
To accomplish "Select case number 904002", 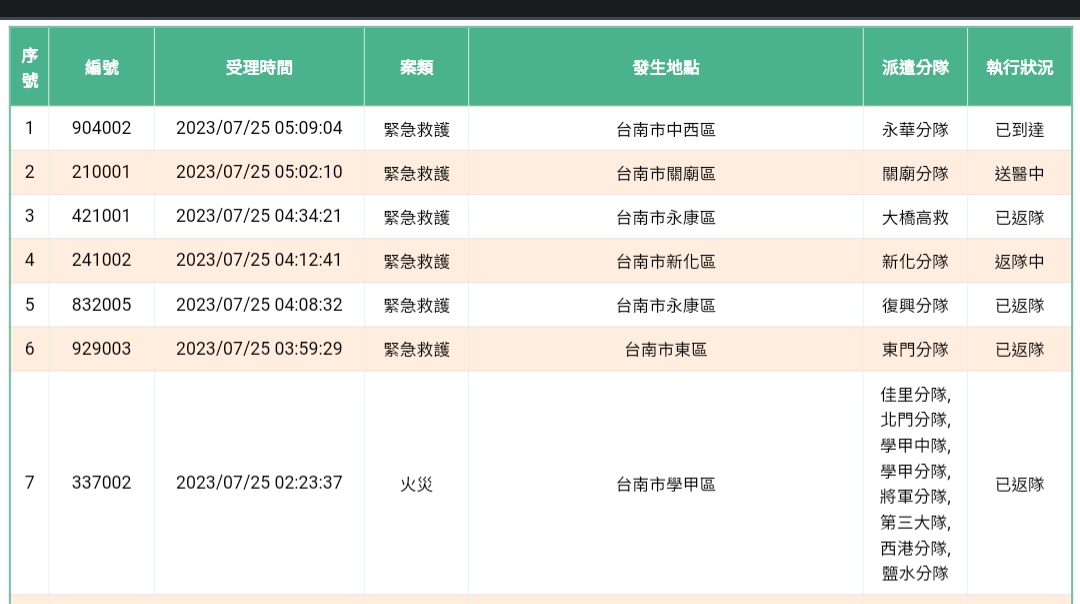I will (101, 129).
